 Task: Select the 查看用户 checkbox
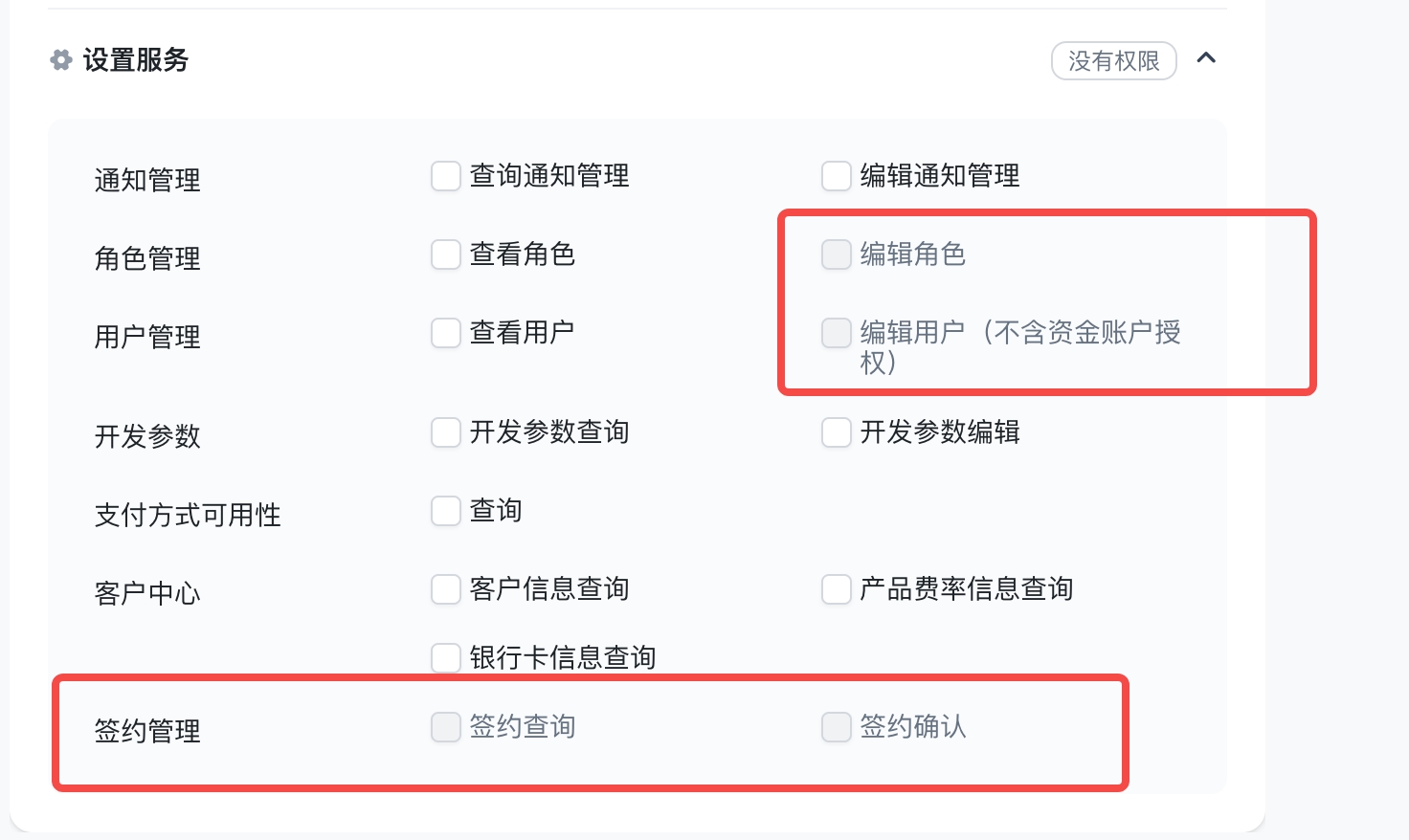[446, 333]
